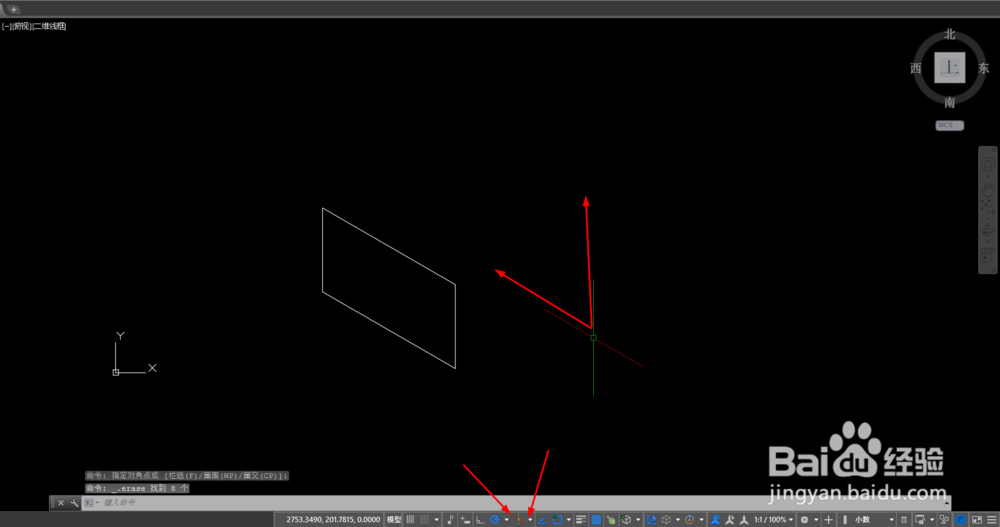
Task: Toggle dynamic UCS icon
Action: 652,519
